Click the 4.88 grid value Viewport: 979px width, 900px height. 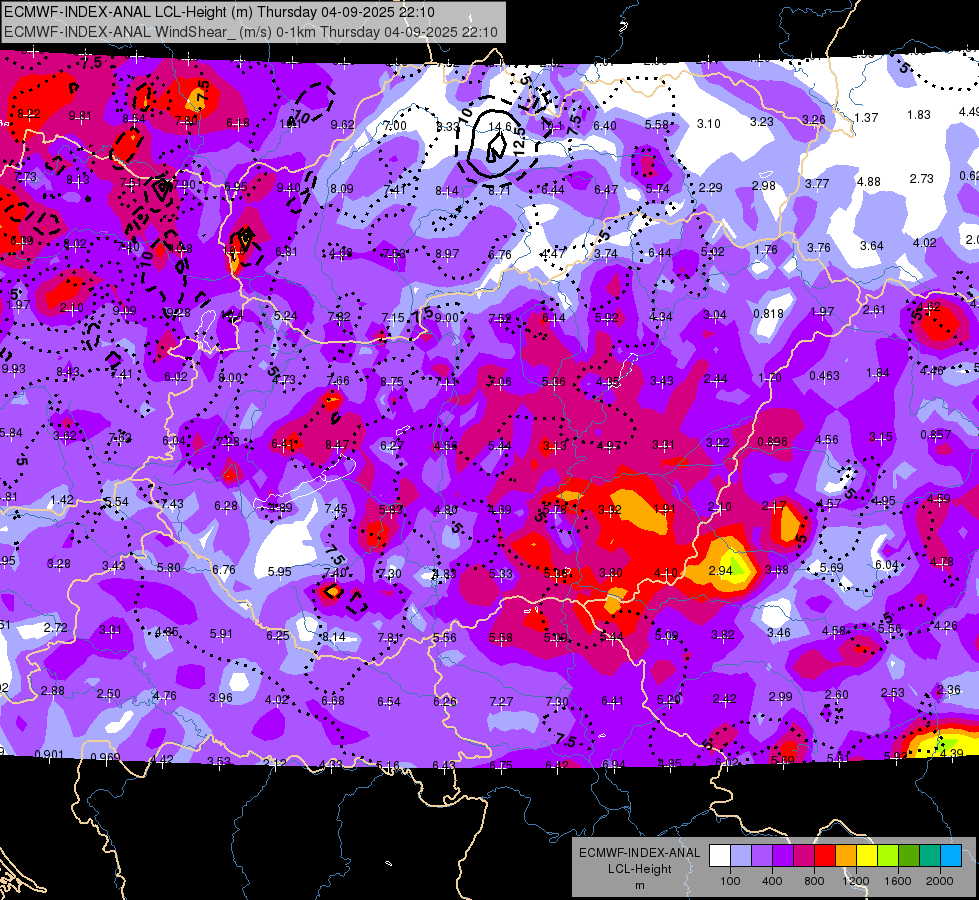tap(868, 182)
